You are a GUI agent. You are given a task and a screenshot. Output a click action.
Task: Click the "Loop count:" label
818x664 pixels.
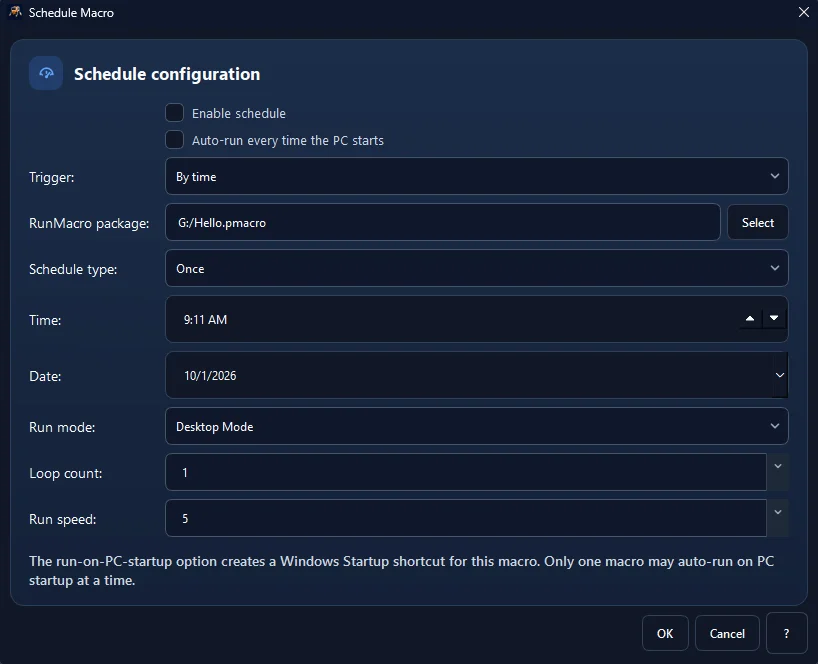[66, 473]
